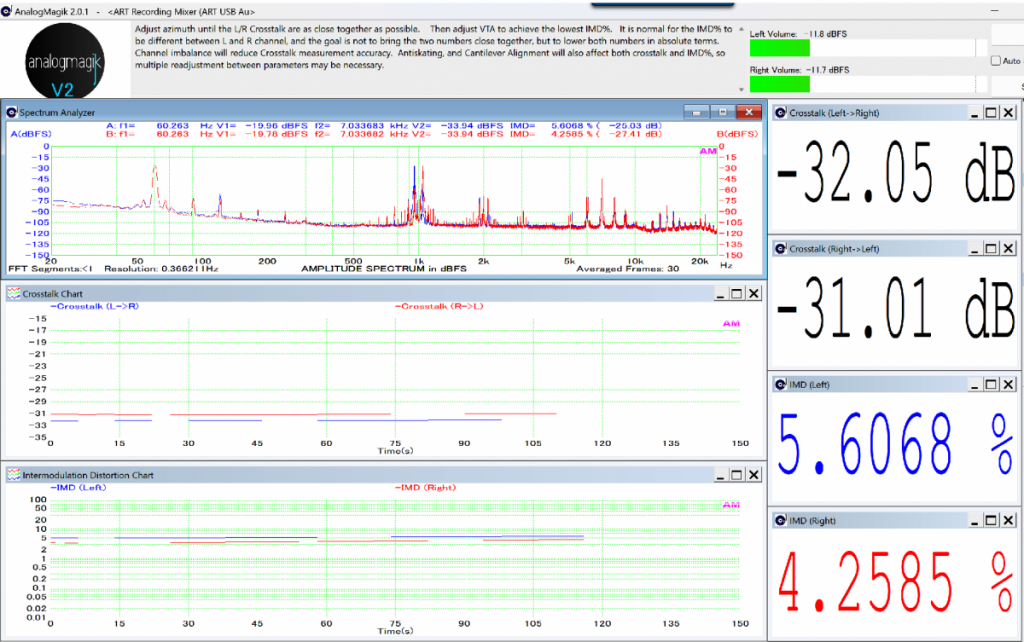The width and height of the screenshot is (1024, 642).
Task: Close the Crosstalk Chart panel
Action: pyautogui.click(x=754, y=294)
